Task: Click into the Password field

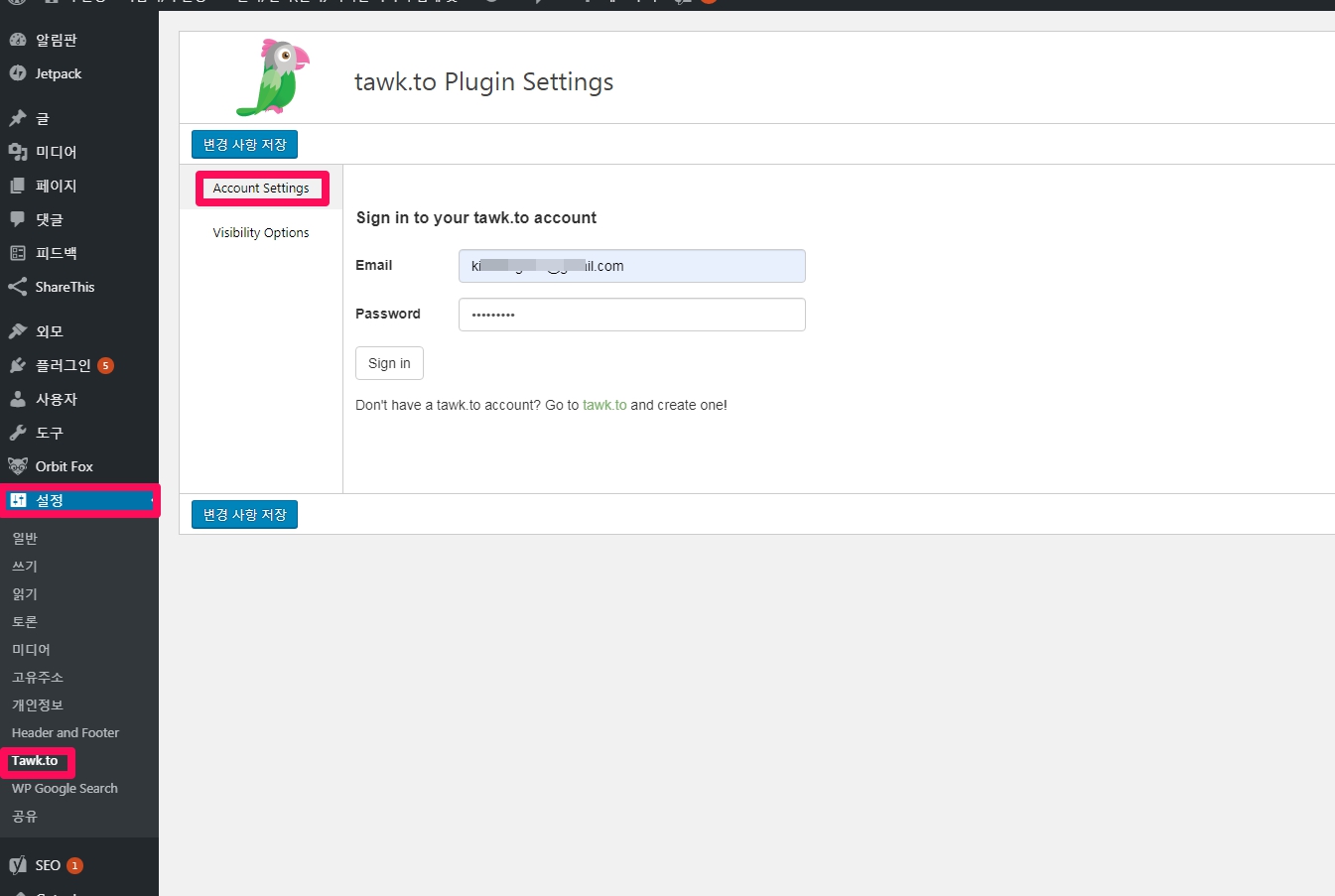Action: coord(631,315)
